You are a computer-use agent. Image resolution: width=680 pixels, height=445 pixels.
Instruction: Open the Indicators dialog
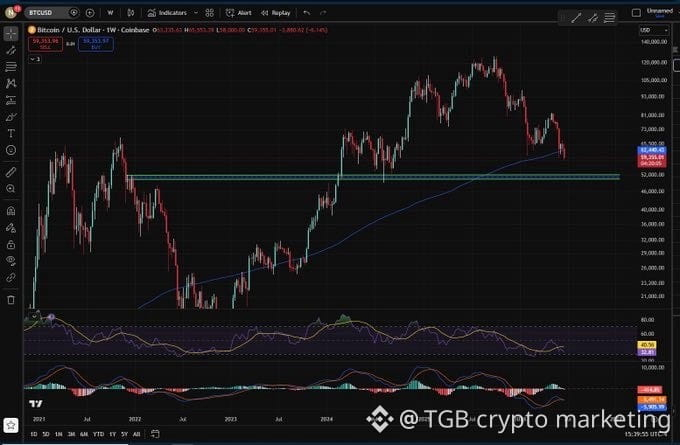(167, 13)
